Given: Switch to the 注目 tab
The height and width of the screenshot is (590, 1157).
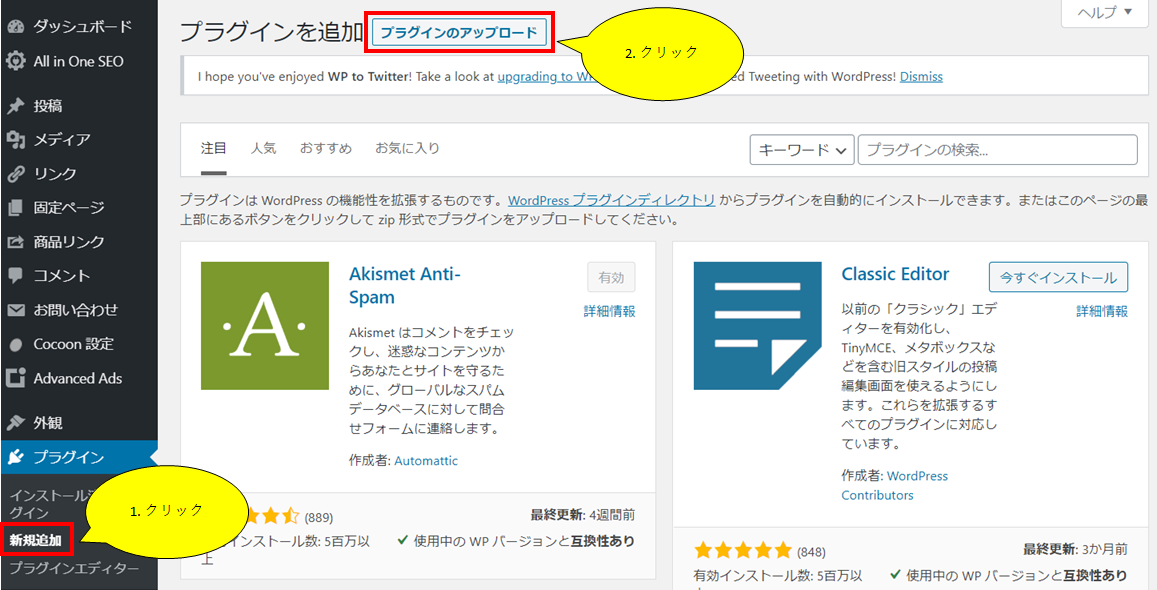Looking at the screenshot, I should [214, 149].
